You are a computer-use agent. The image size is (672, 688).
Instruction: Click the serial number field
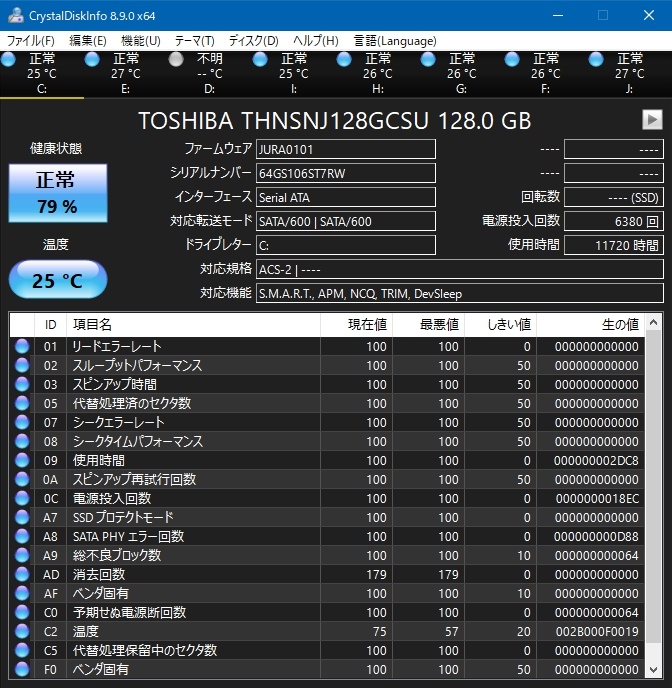(345, 173)
